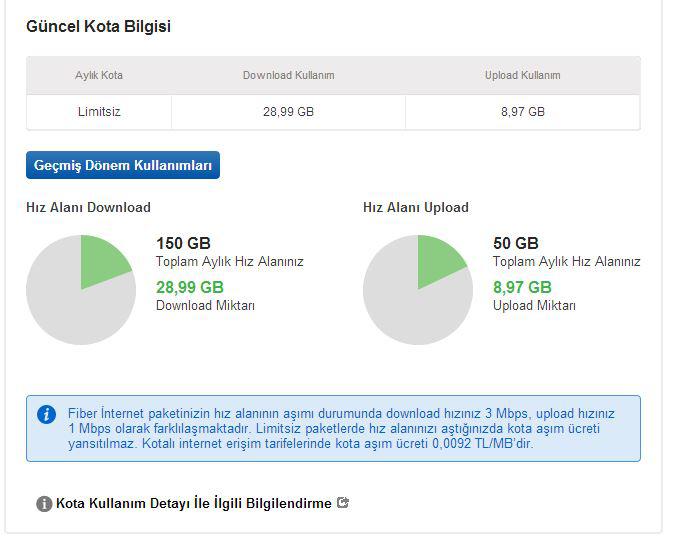This screenshot has height=540, width=673.
Task: Click the blue info icon in notice box
Action: pos(46,414)
